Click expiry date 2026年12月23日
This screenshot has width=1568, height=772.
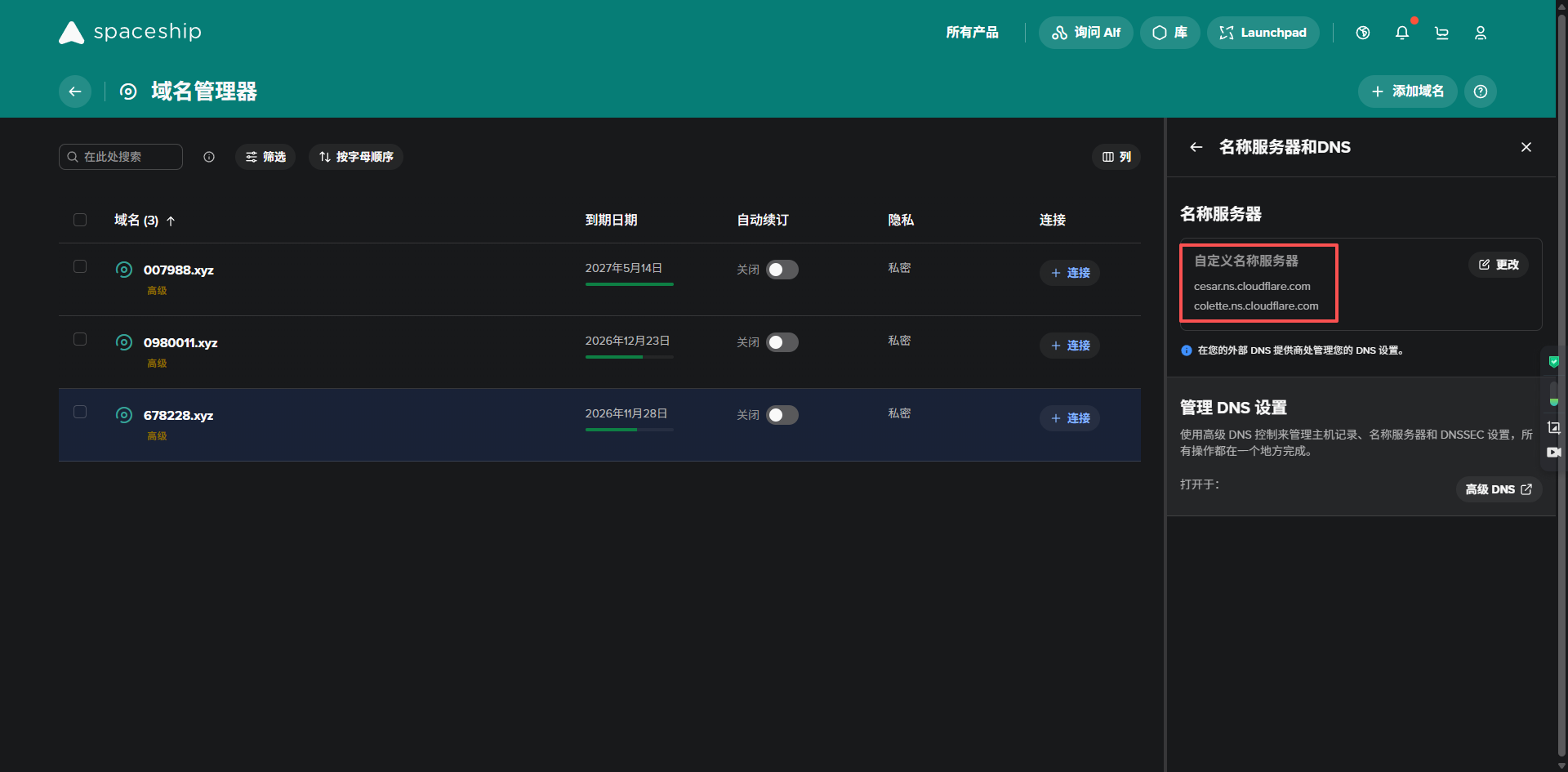[x=627, y=341]
